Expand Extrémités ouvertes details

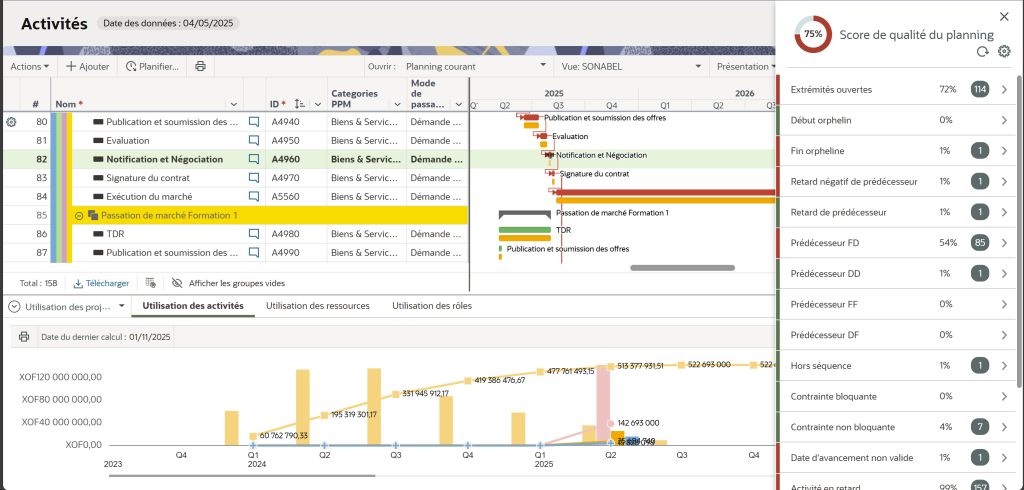point(1004,89)
